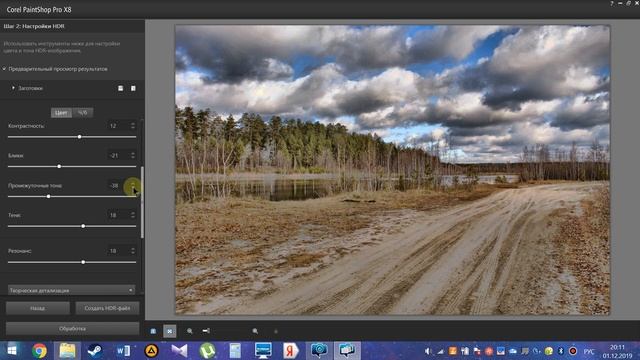Switch to black-and-white mode tab
Viewport: 640px width, 360px height.
pos(82,113)
